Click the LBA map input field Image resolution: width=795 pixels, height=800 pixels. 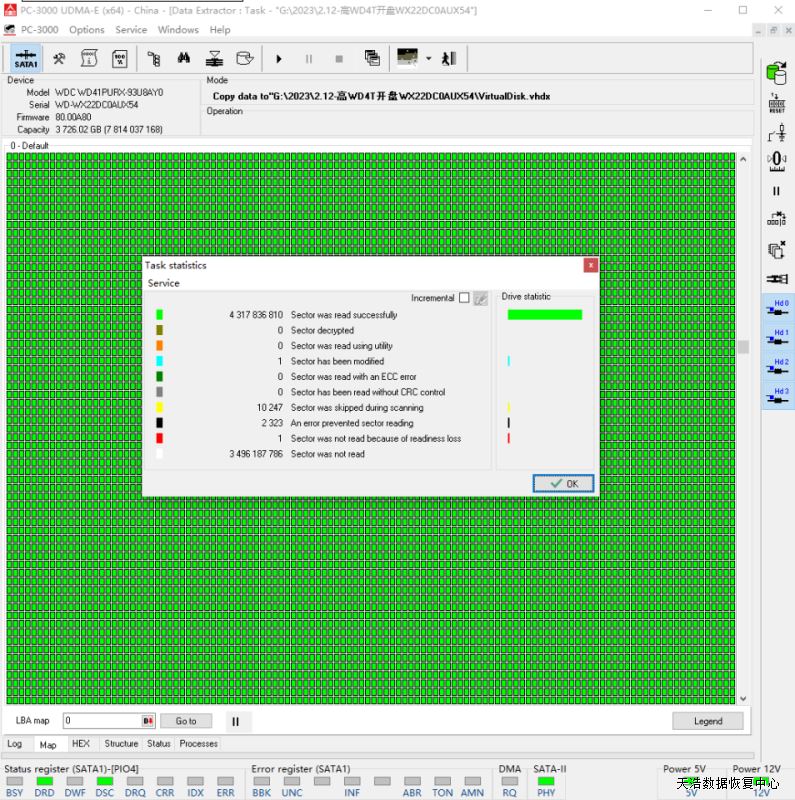point(102,721)
